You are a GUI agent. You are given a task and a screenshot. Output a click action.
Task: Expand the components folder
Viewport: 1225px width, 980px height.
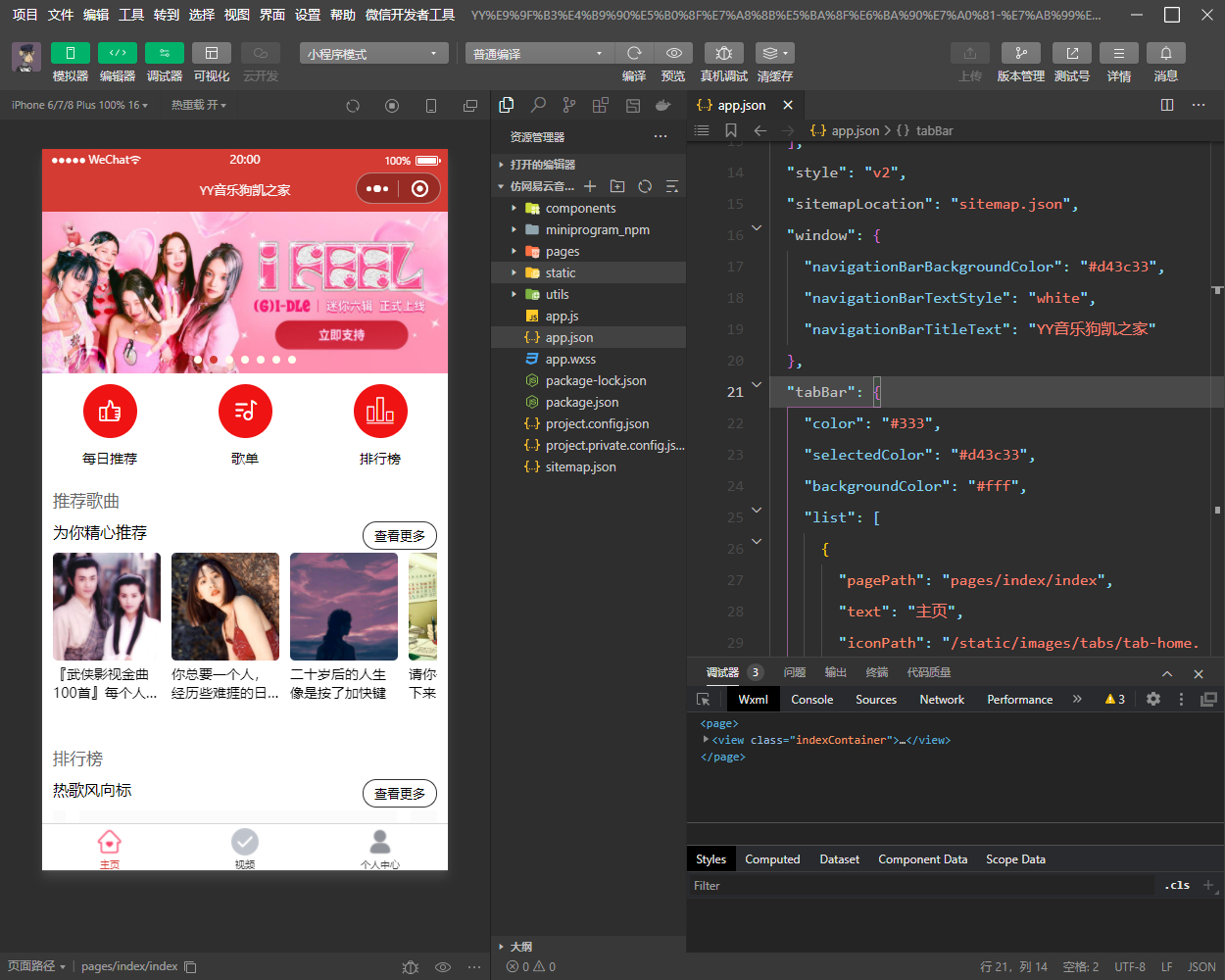pyautogui.click(x=588, y=208)
